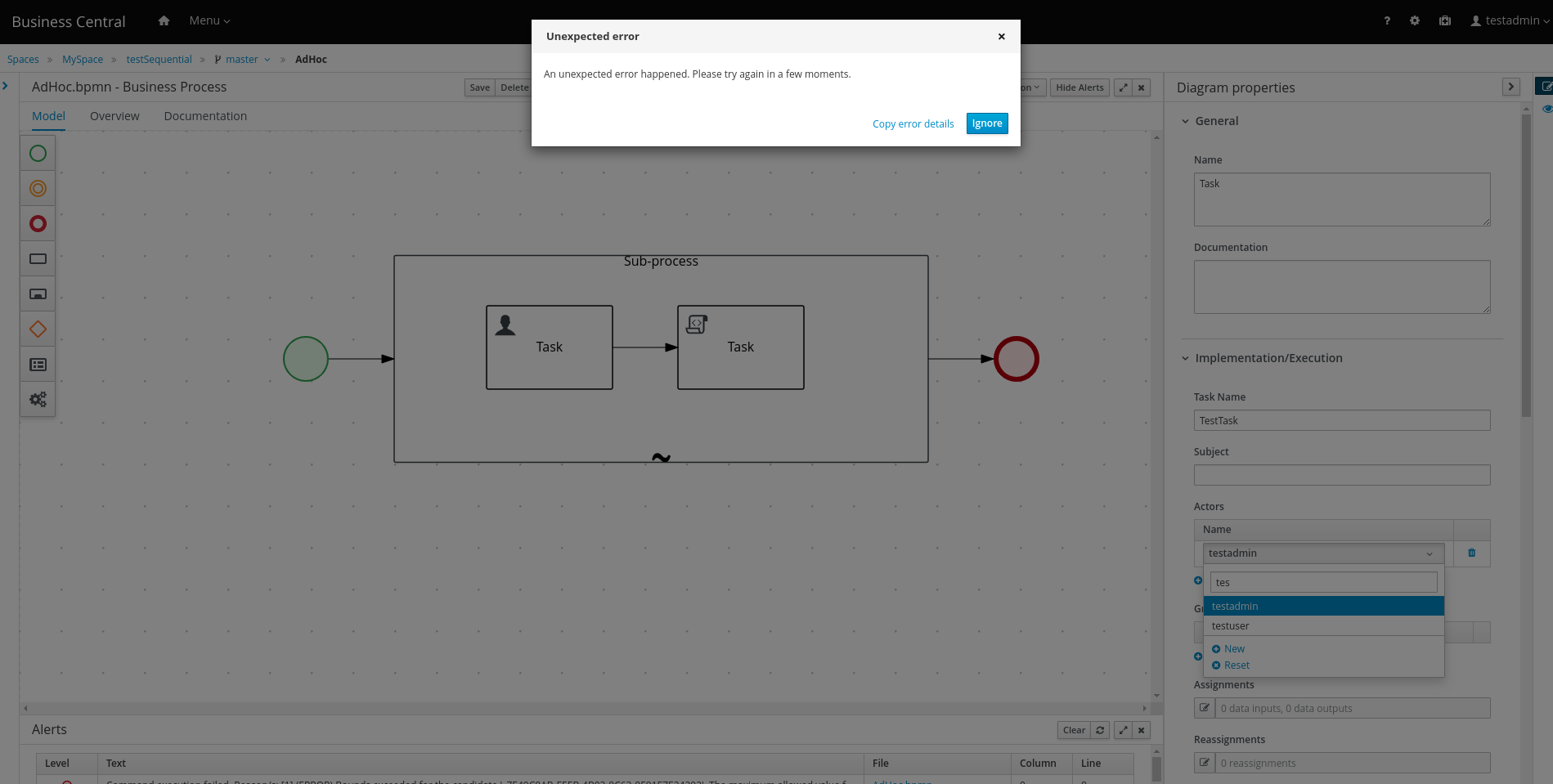Collapse the Implementation/Execution section
The width and height of the screenshot is (1553, 784).
(1262, 358)
